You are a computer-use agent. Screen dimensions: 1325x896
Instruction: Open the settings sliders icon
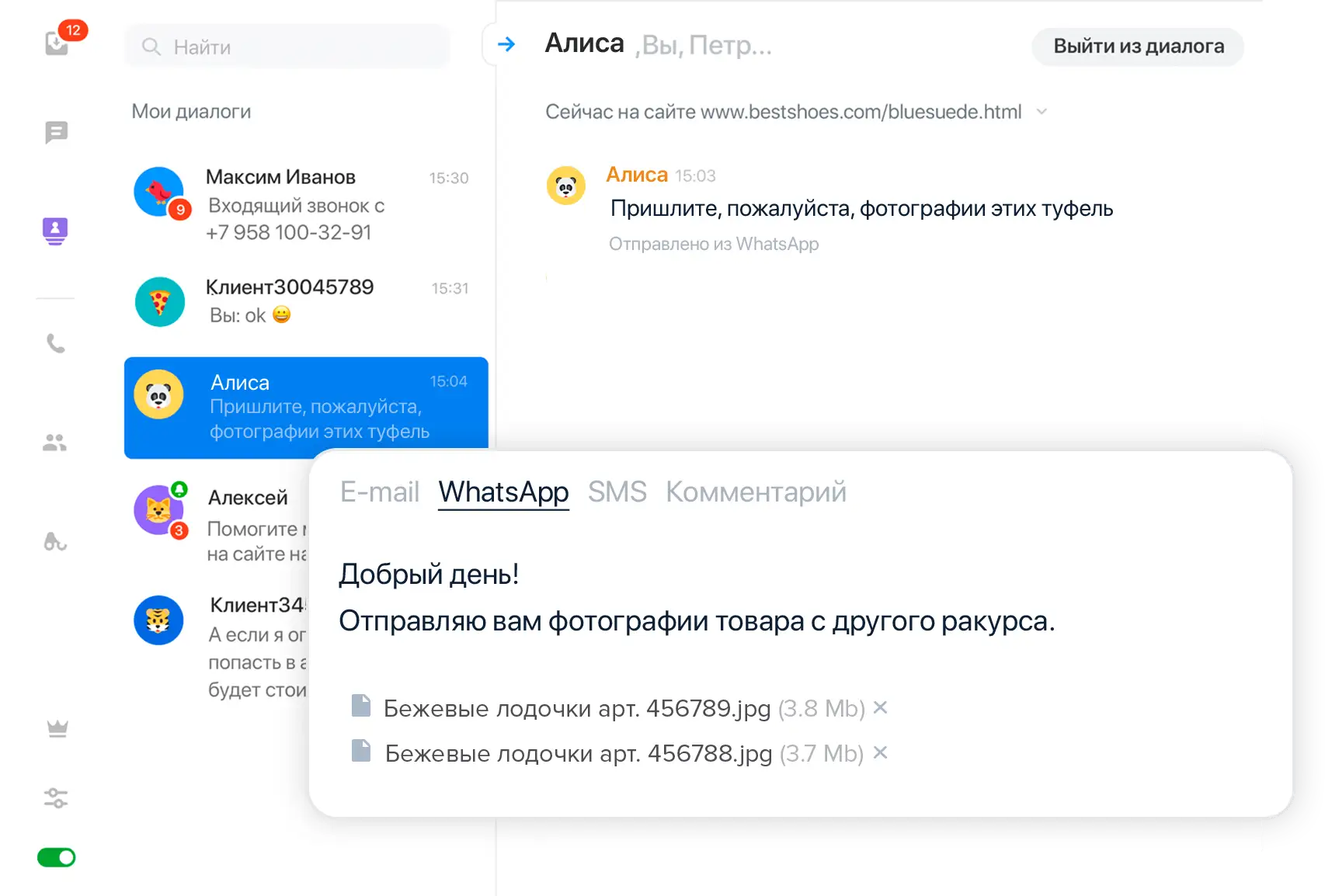(x=56, y=797)
